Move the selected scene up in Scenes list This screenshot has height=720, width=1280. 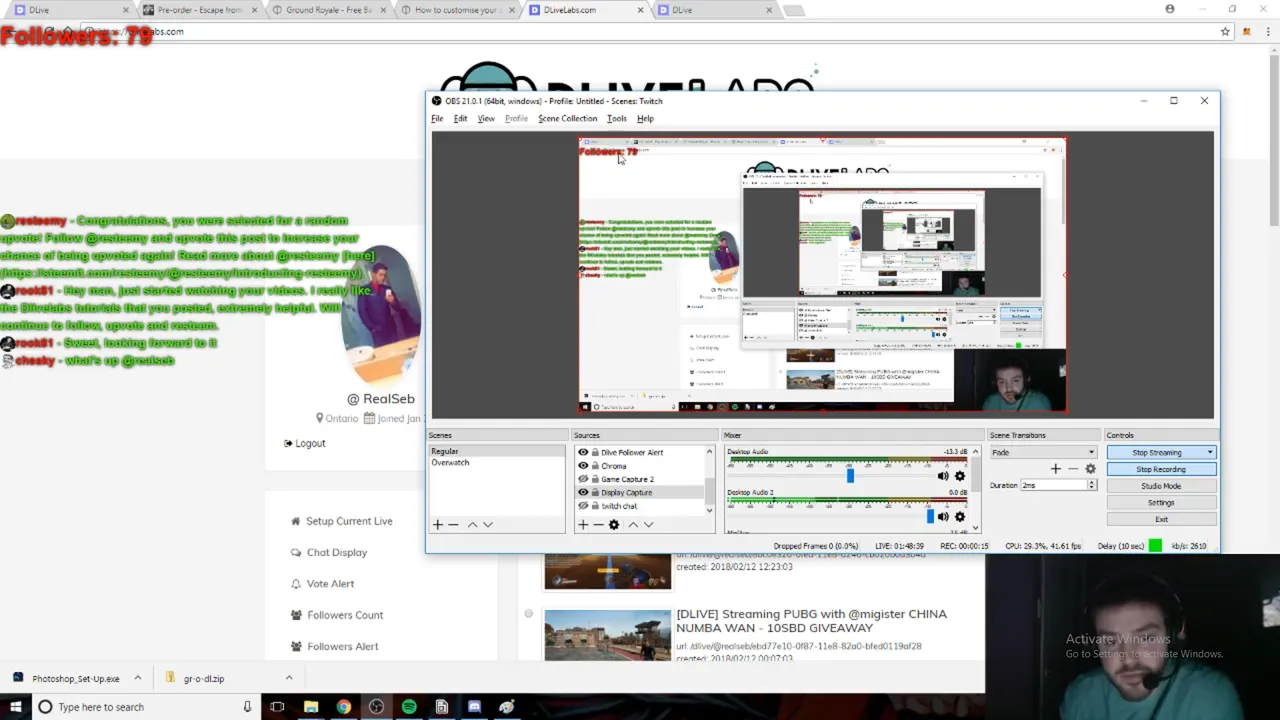pyautogui.click(x=472, y=524)
